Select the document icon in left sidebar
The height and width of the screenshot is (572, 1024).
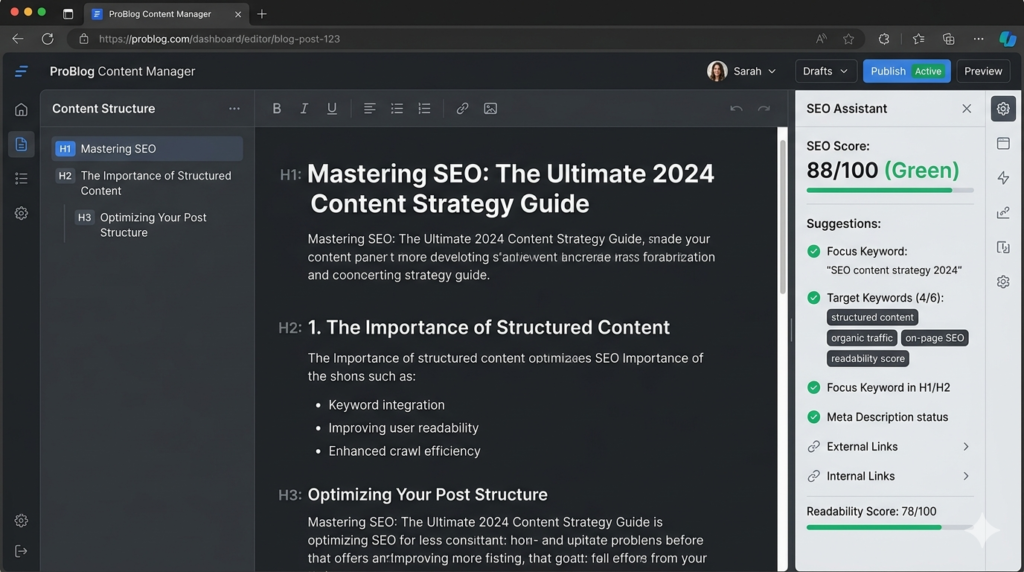pyautogui.click(x=22, y=144)
